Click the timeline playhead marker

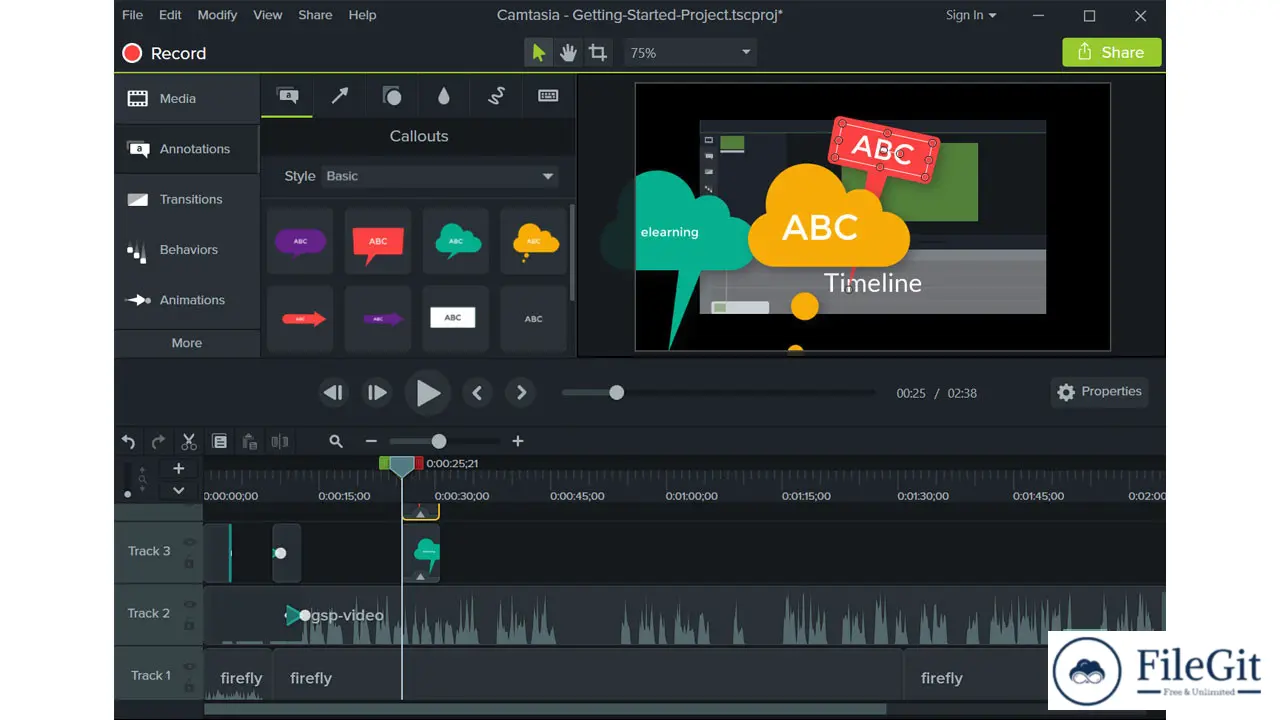tap(401, 465)
